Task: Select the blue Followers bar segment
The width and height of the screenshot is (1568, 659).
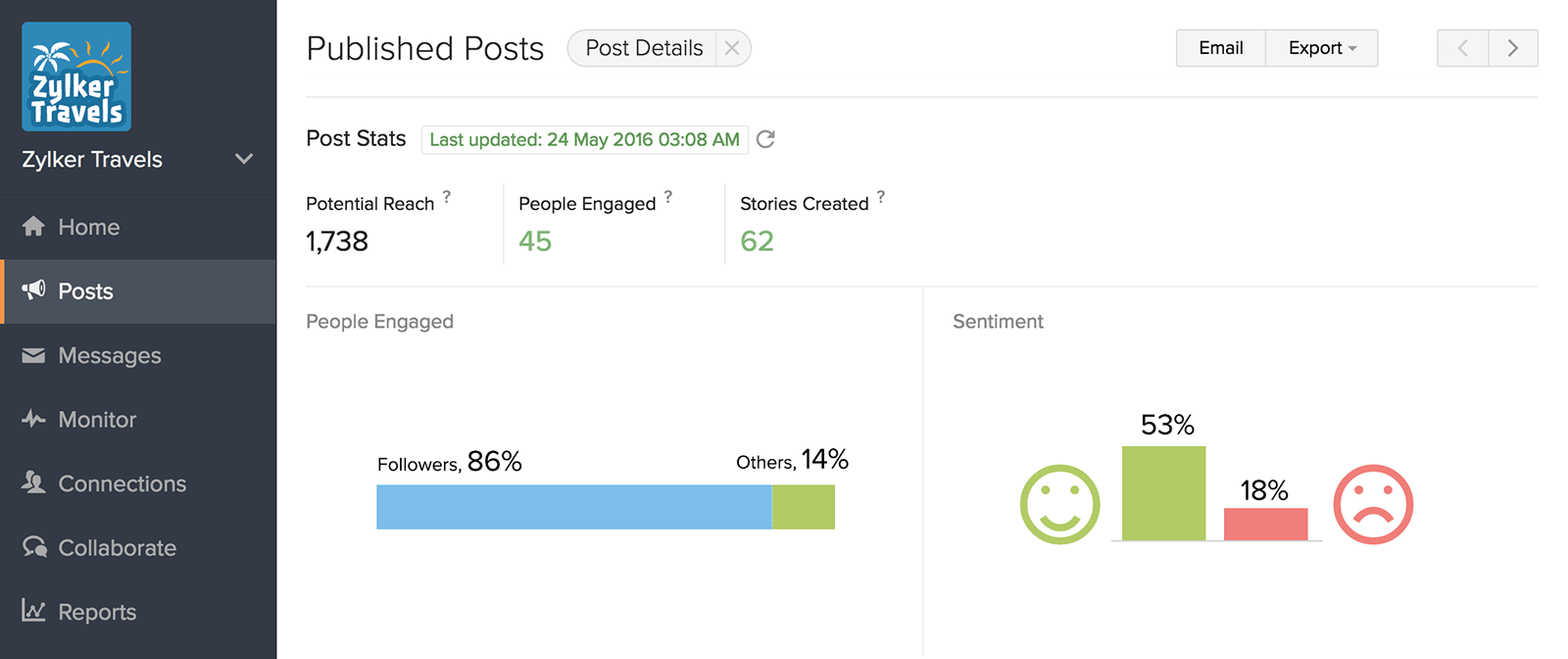Action: tap(574, 507)
